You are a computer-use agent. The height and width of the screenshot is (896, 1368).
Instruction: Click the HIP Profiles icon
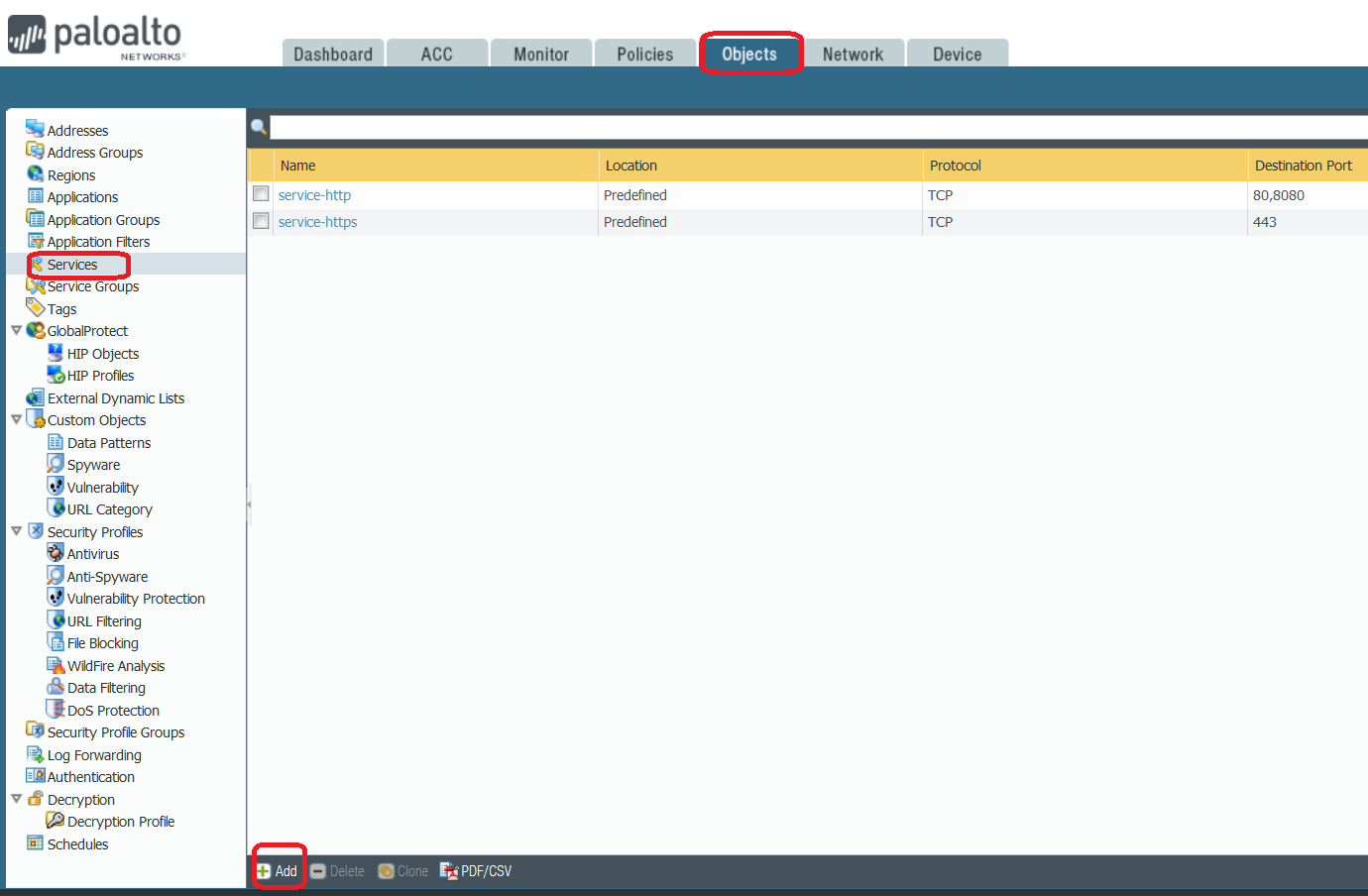tap(56, 374)
